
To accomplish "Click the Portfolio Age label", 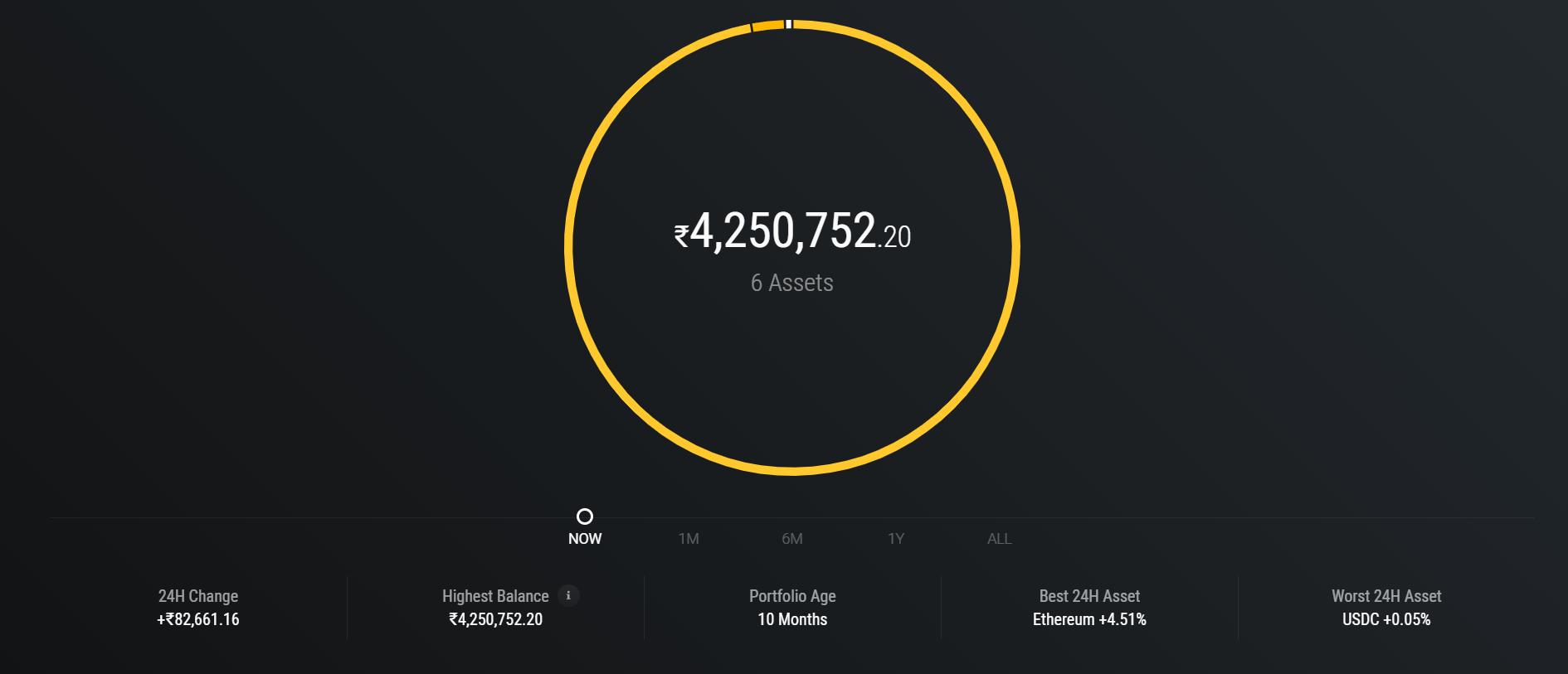I will coord(792,596).
